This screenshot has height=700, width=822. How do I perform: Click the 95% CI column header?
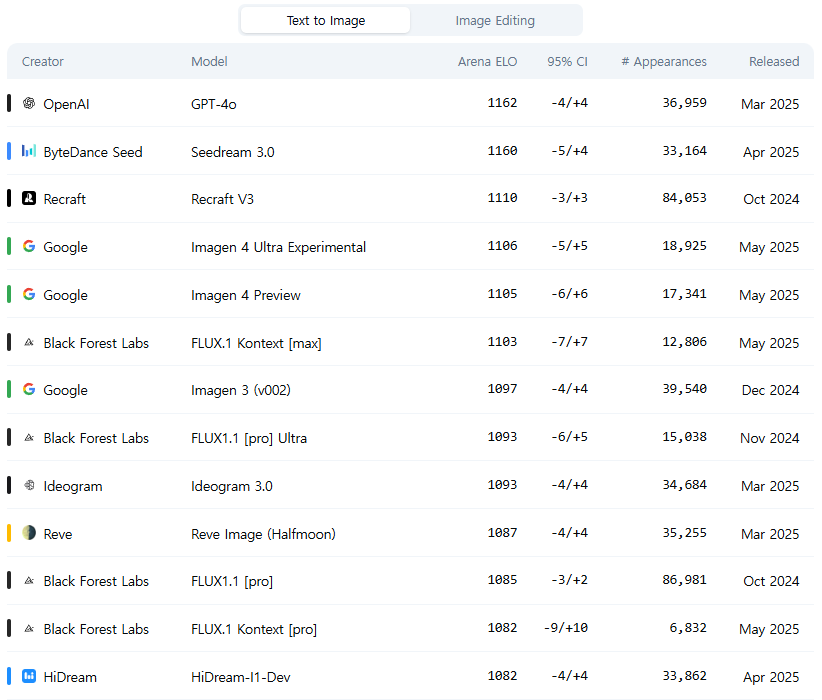[x=567, y=62]
